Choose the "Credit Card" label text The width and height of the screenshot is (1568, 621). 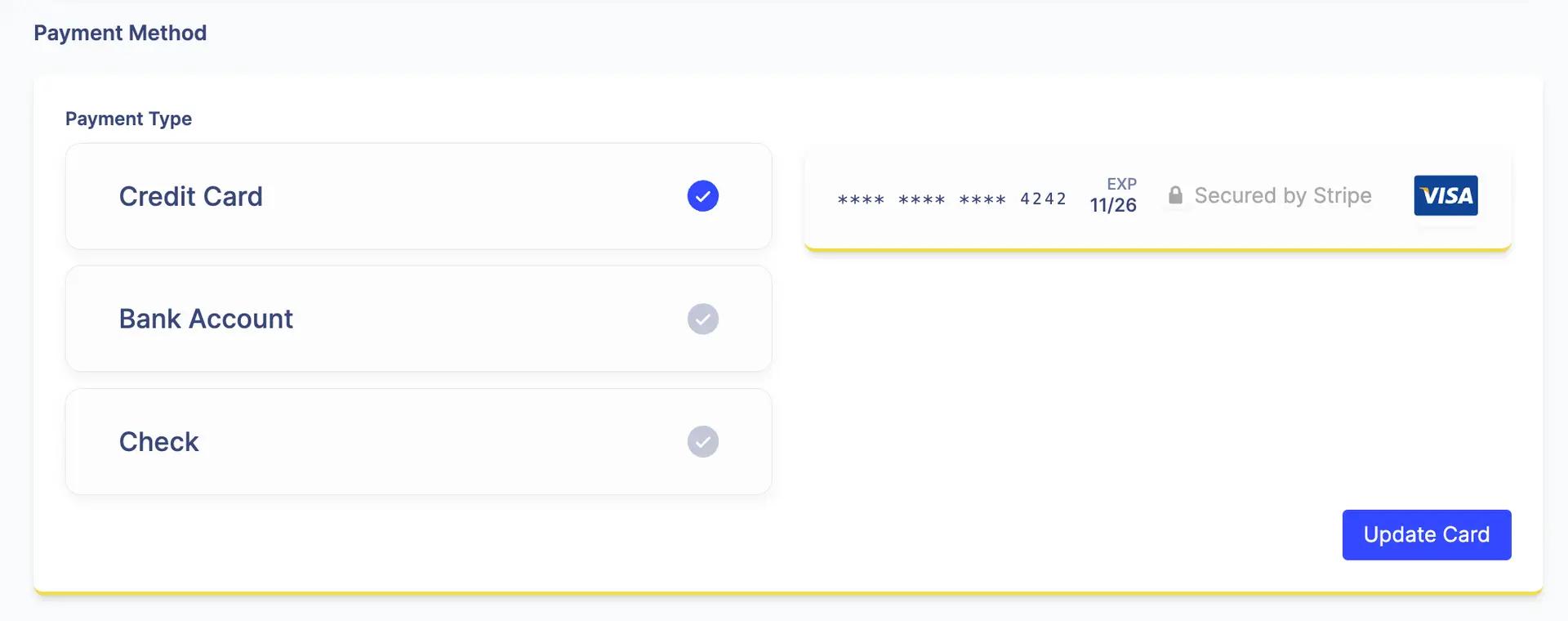[x=191, y=197]
